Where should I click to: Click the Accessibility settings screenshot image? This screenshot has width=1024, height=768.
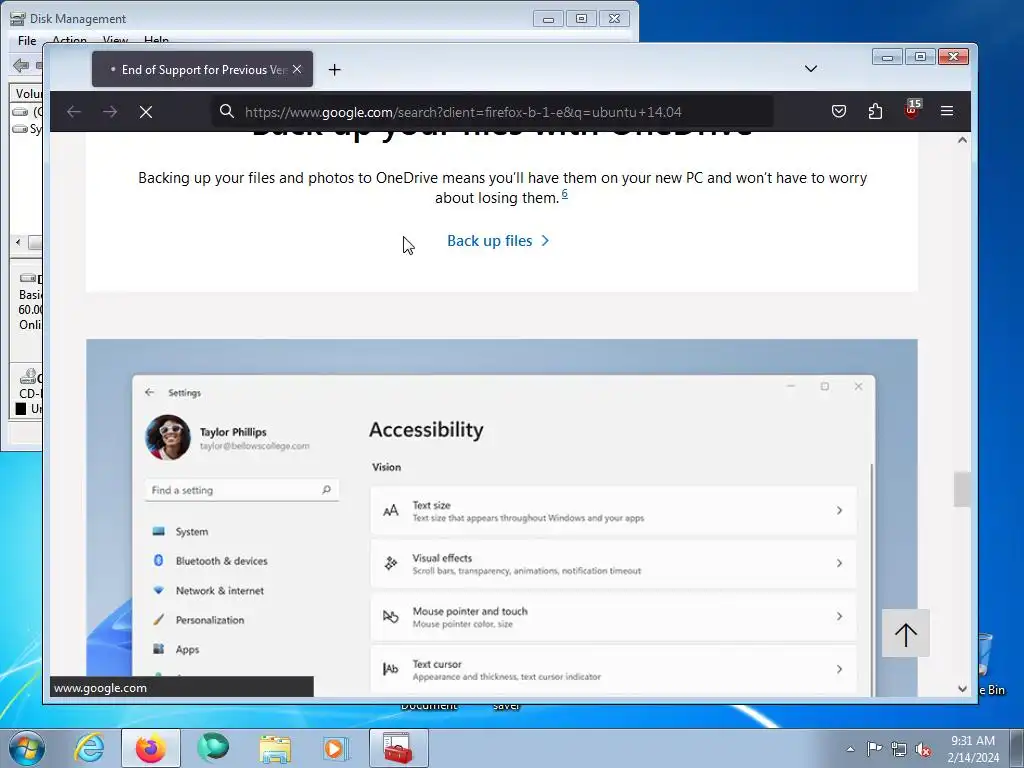(502, 517)
